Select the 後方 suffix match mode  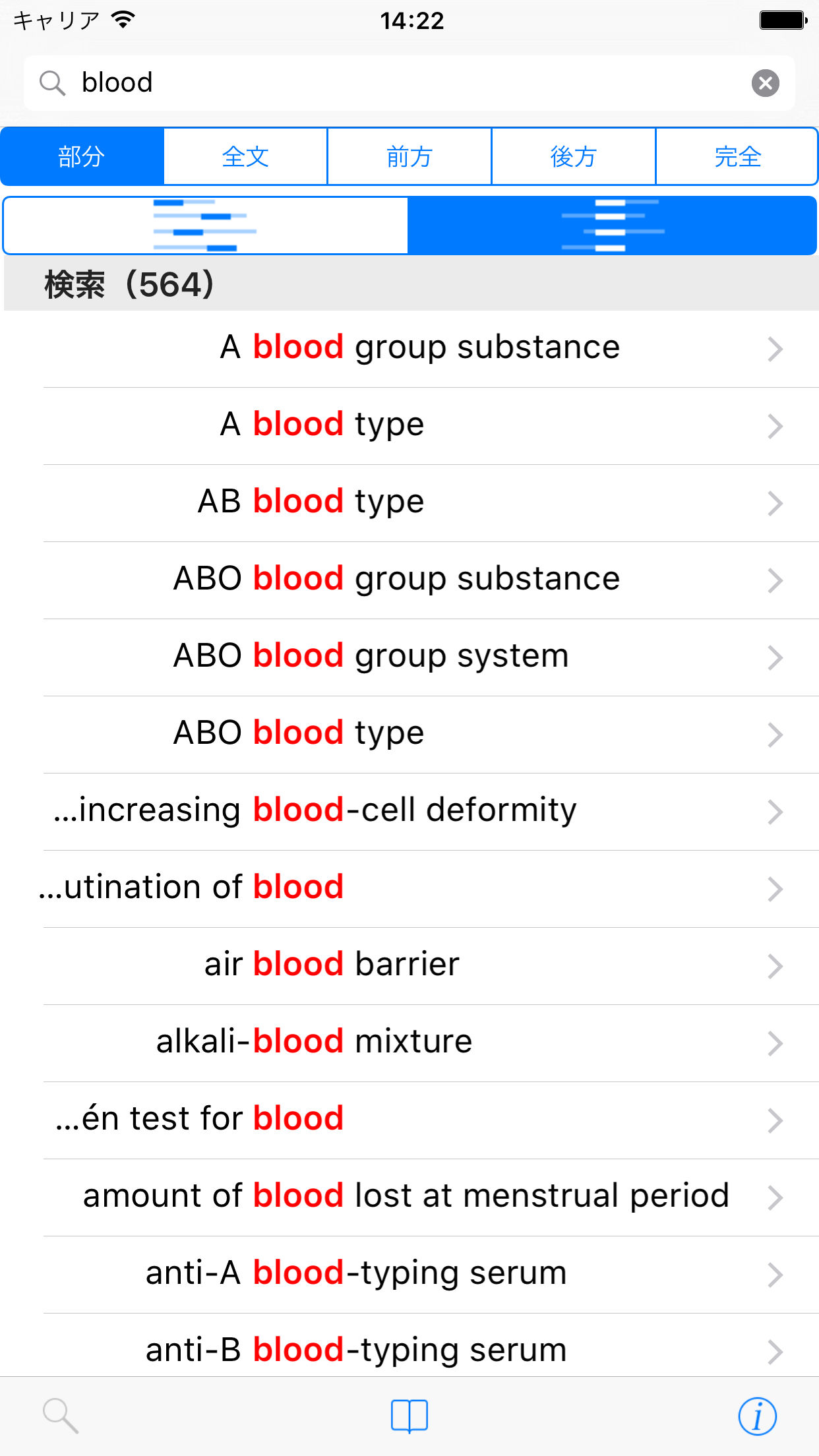pyautogui.click(x=573, y=156)
